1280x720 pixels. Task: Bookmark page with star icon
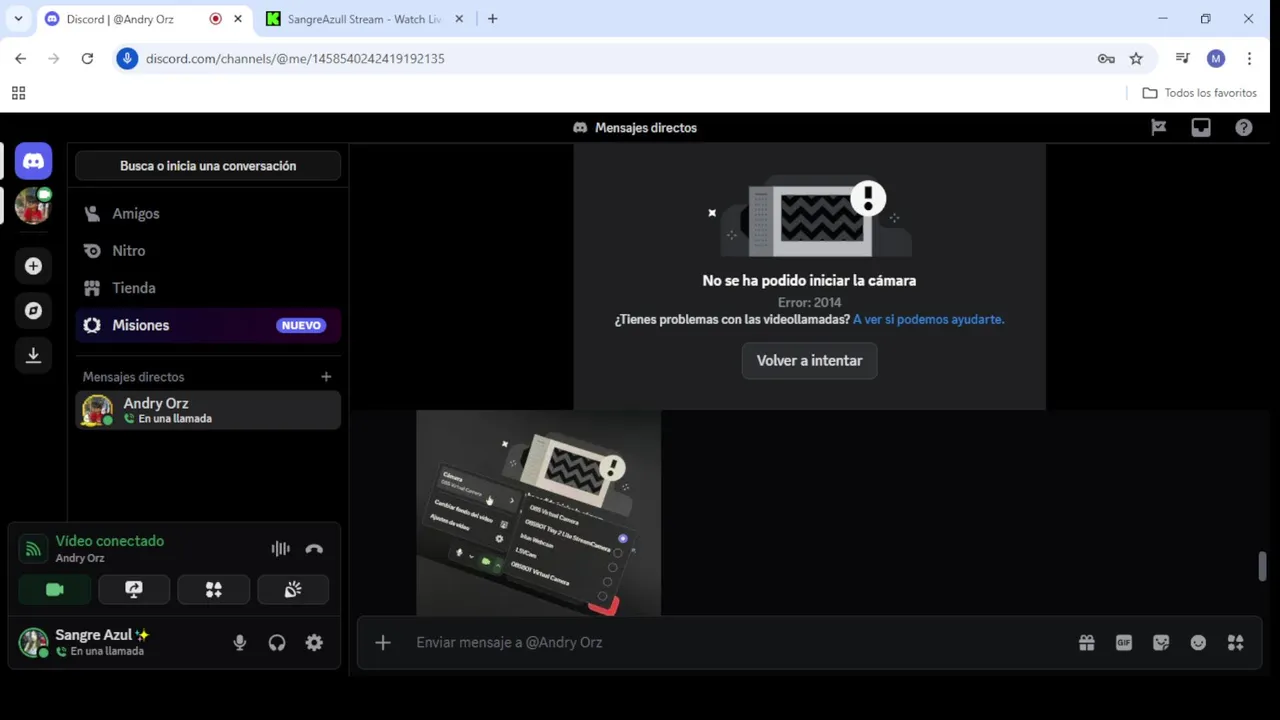click(1136, 59)
